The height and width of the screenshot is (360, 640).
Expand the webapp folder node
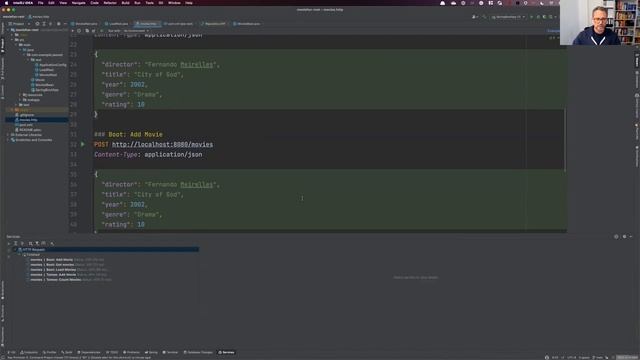(20, 100)
